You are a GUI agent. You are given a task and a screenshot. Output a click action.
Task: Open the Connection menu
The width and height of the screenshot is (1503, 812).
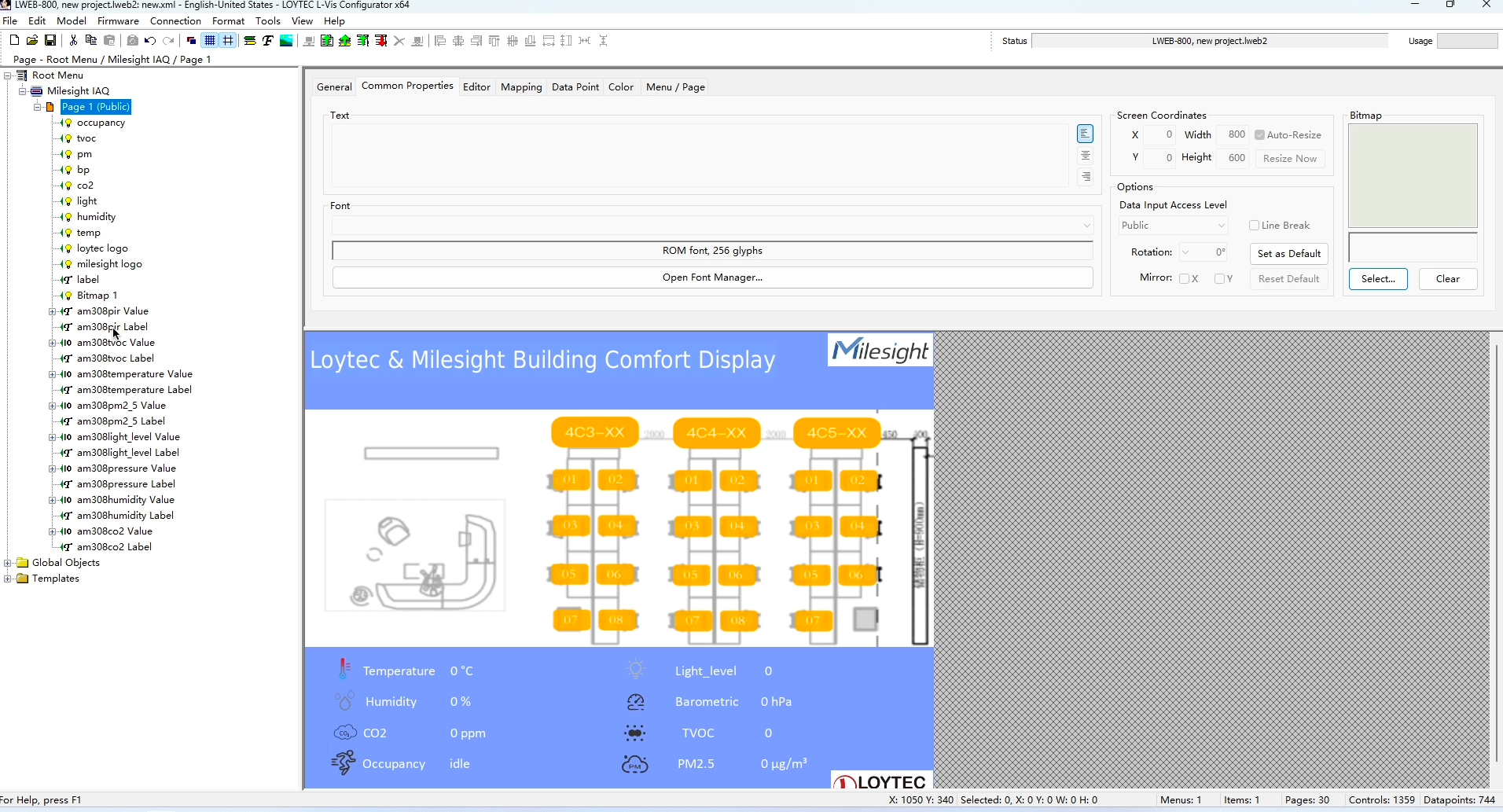175,21
